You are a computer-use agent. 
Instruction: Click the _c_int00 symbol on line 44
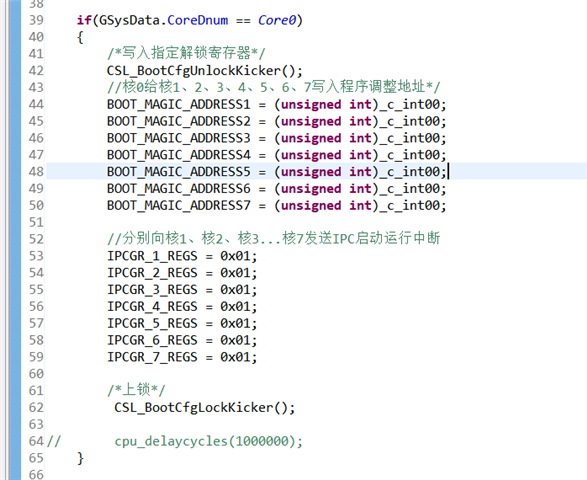[410, 104]
